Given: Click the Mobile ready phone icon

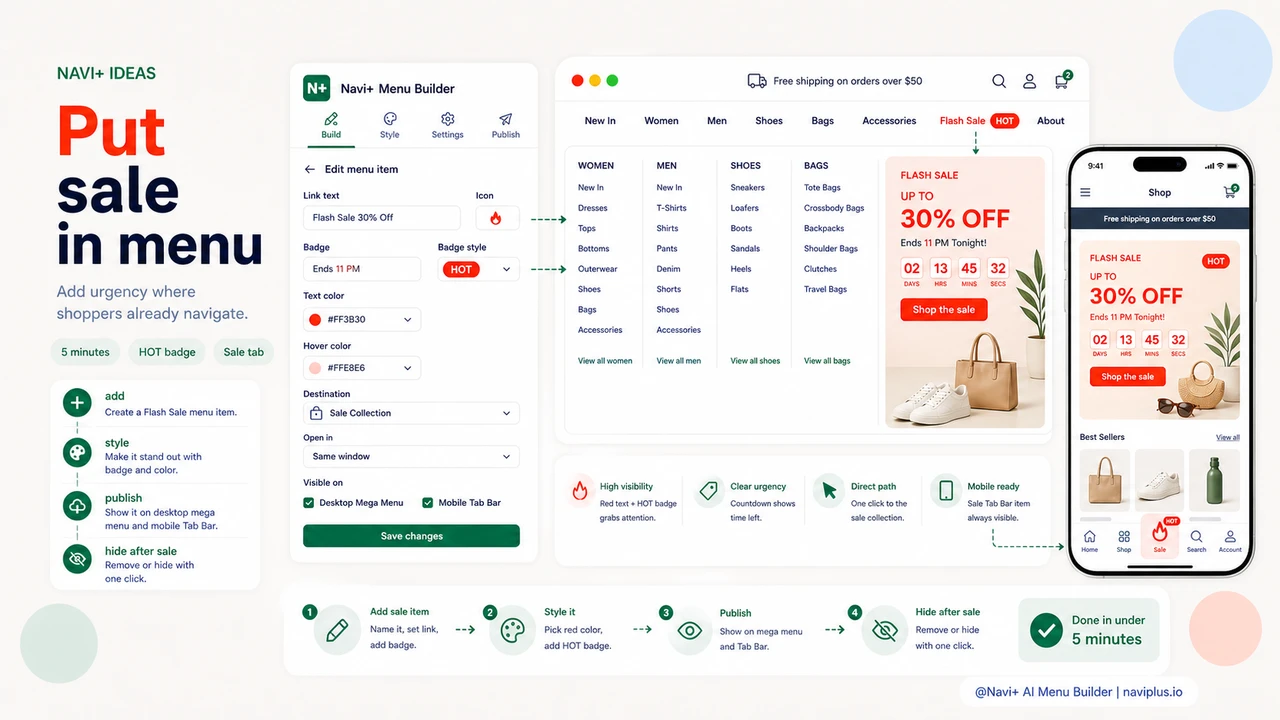Looking at the screenshot, I should 945,491.
